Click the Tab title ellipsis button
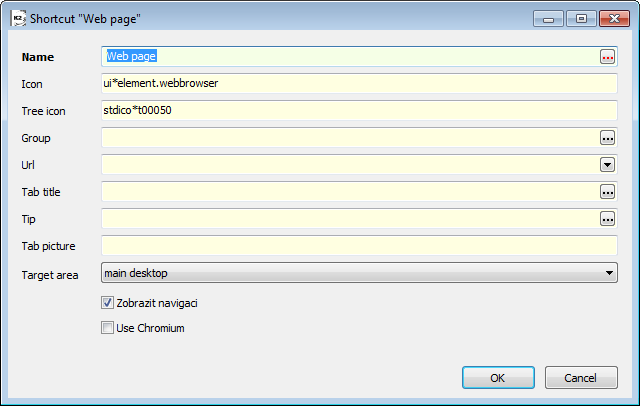Screen dimensions: 640x406 (607, 192)
